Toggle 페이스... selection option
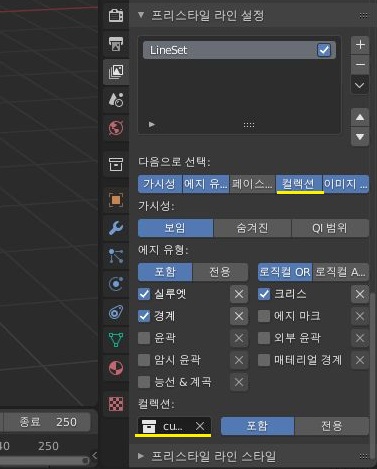 252,184
